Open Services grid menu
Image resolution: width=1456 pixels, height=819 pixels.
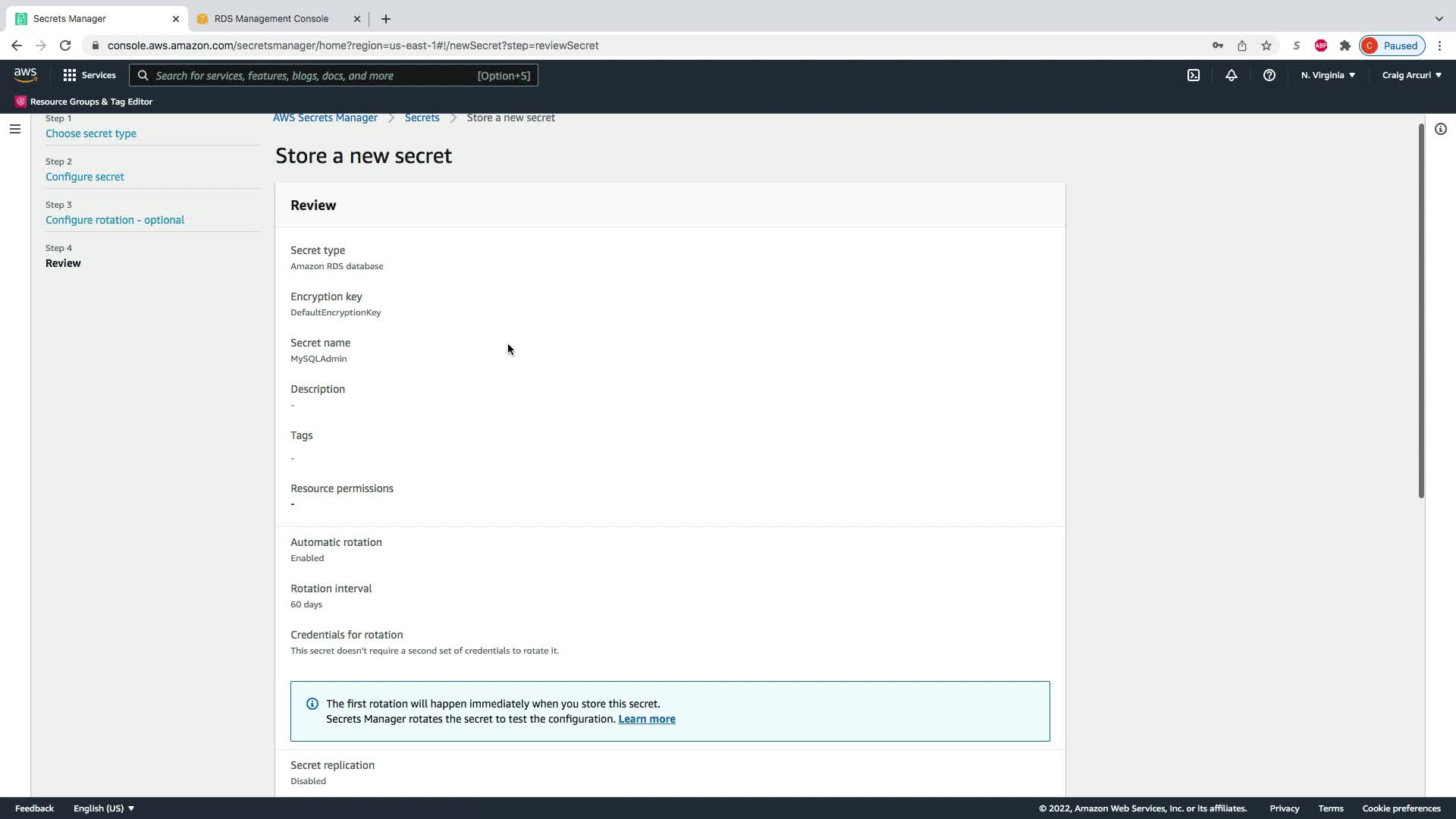tap(89, 75)
